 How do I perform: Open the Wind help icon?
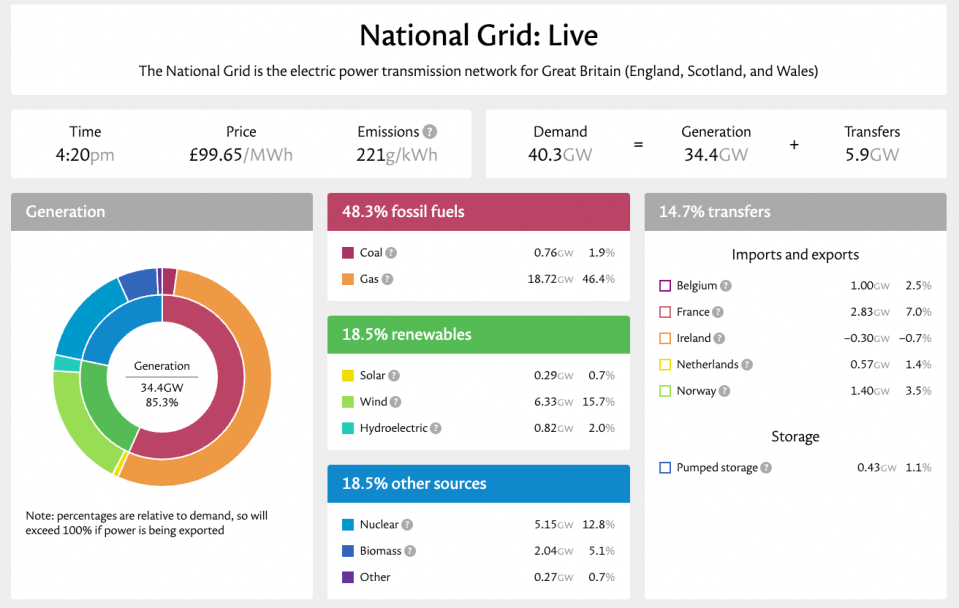click(x=396, y=402)
